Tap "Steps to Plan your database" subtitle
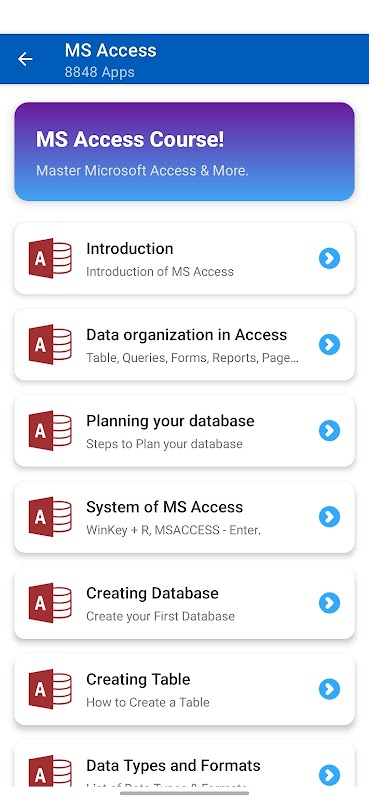Screen dimensions: 369x800 [164, 444]
